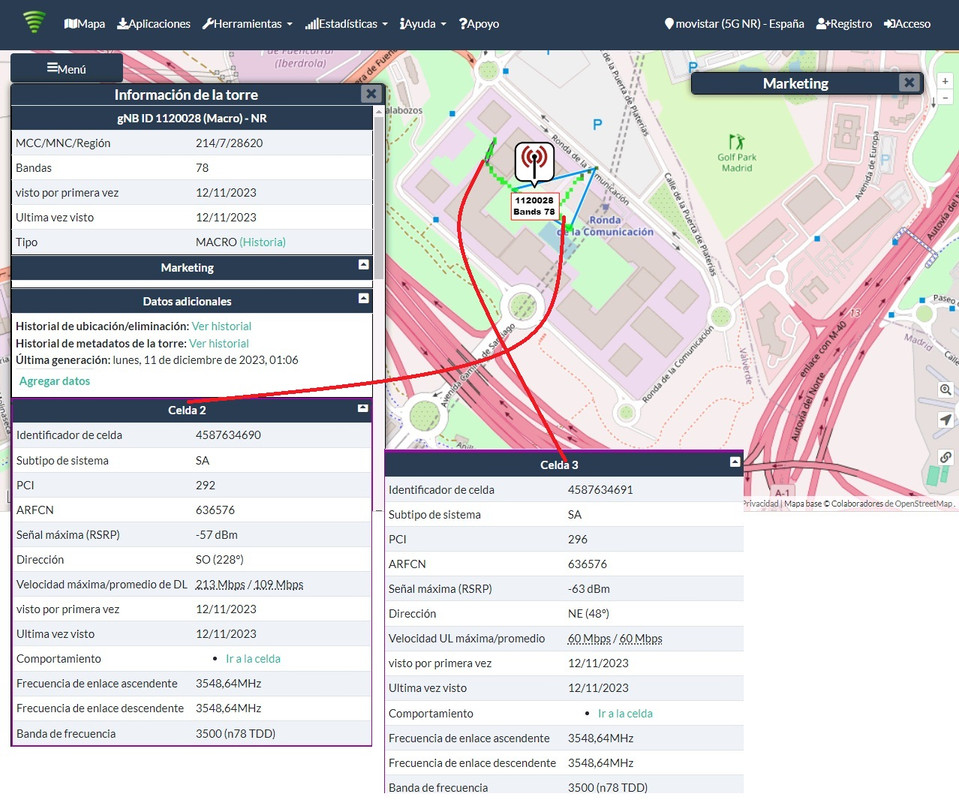Click Ir a la celda in Celda 2
The height and width of the screenshot is (800, 959).
tap(253, 659)
